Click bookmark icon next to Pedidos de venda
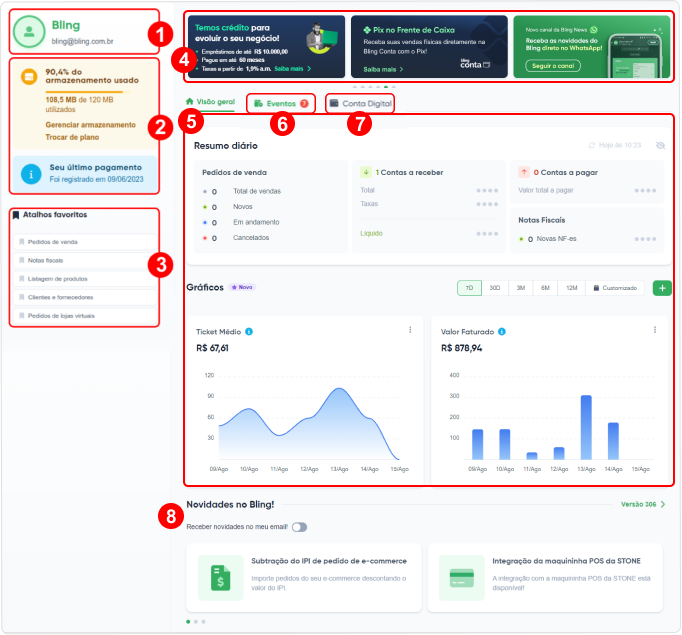 [22, 242]
